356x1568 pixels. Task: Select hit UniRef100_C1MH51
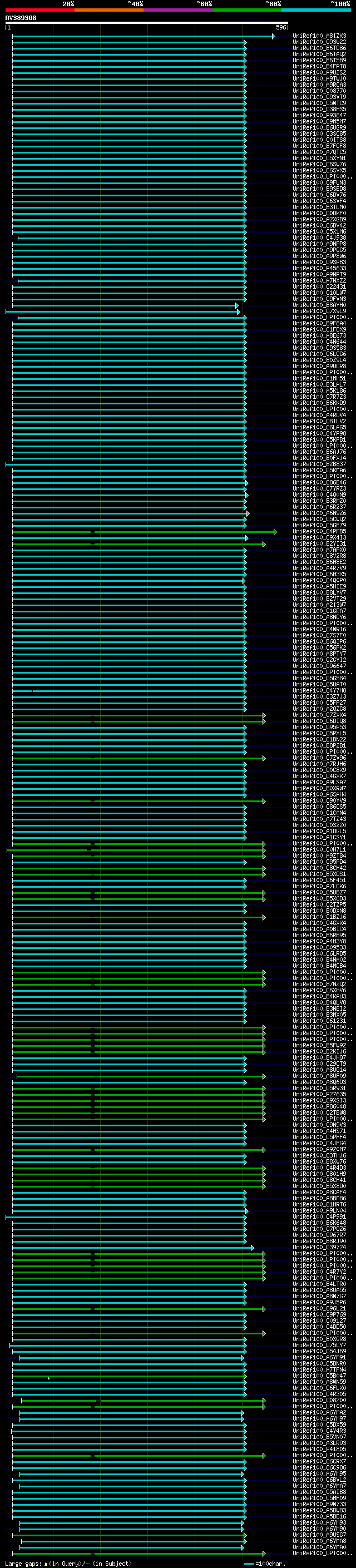[x=319, y=379]
